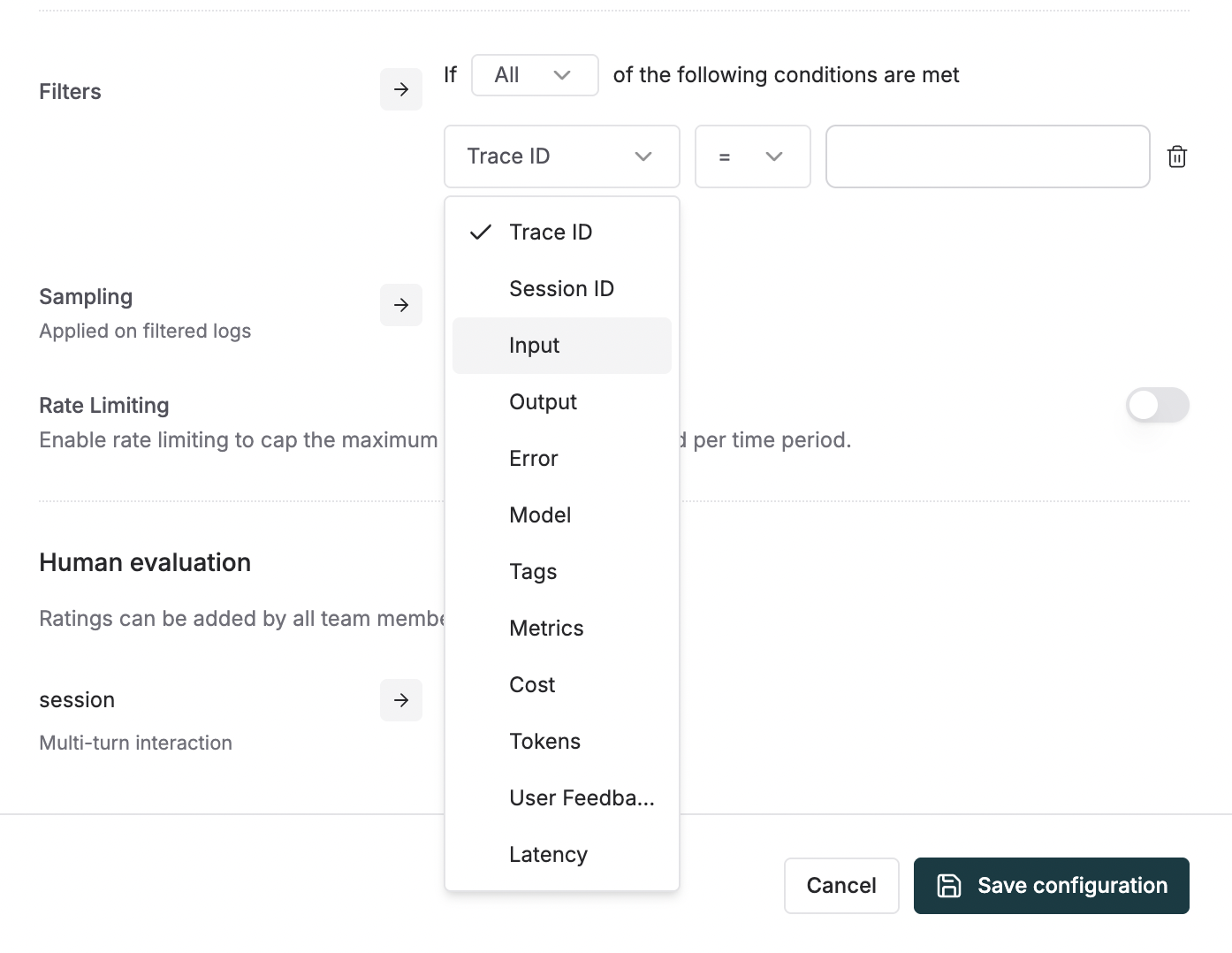Enable the Rate Limiting toggle

click(1158, 405)
